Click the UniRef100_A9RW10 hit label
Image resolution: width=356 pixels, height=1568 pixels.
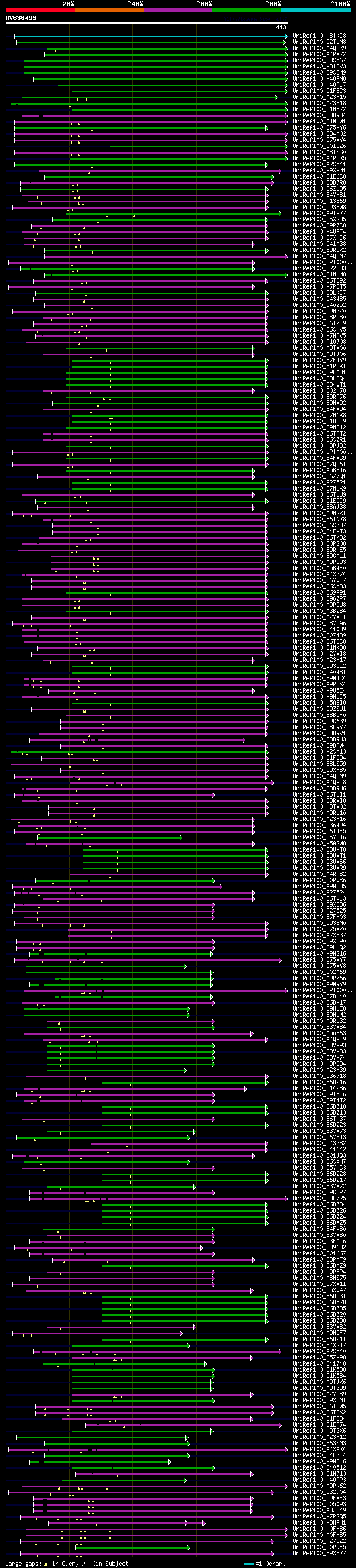319,813
